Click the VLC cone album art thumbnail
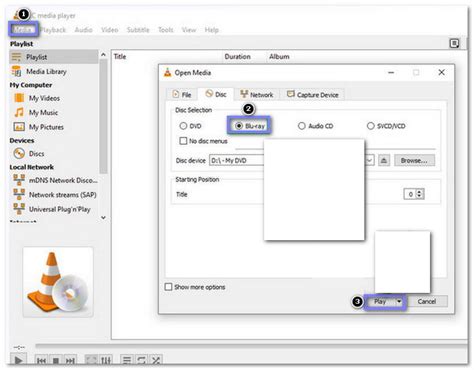 [x=58, y=282]
